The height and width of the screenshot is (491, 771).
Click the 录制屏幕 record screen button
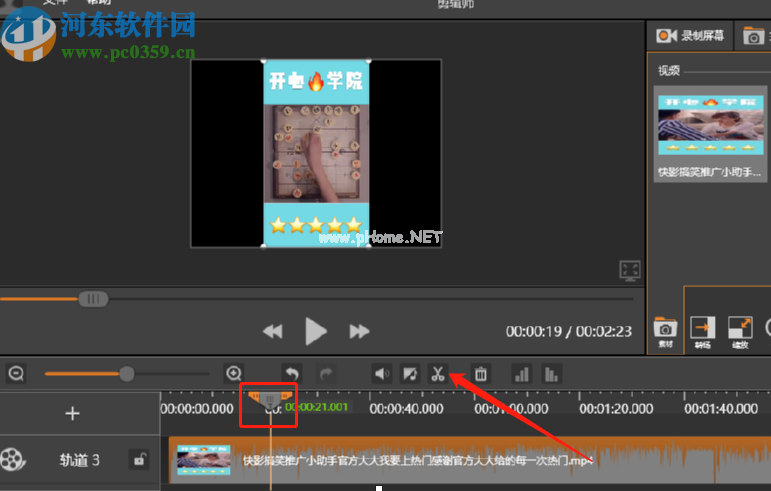click(690, 35)
